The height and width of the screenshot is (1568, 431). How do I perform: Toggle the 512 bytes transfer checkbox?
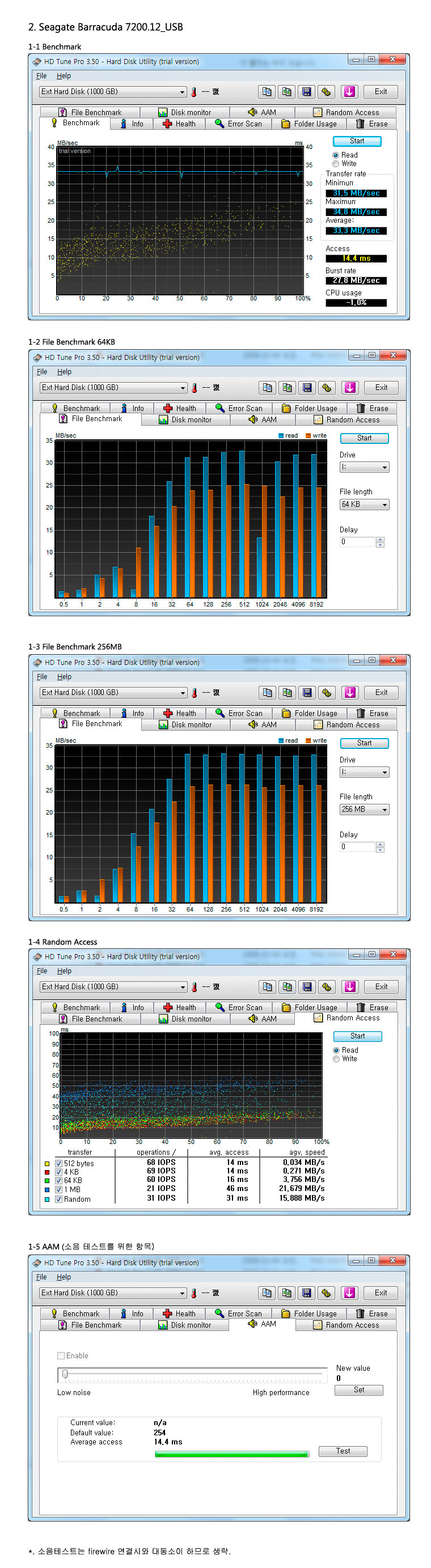(x=58, y=1164)
